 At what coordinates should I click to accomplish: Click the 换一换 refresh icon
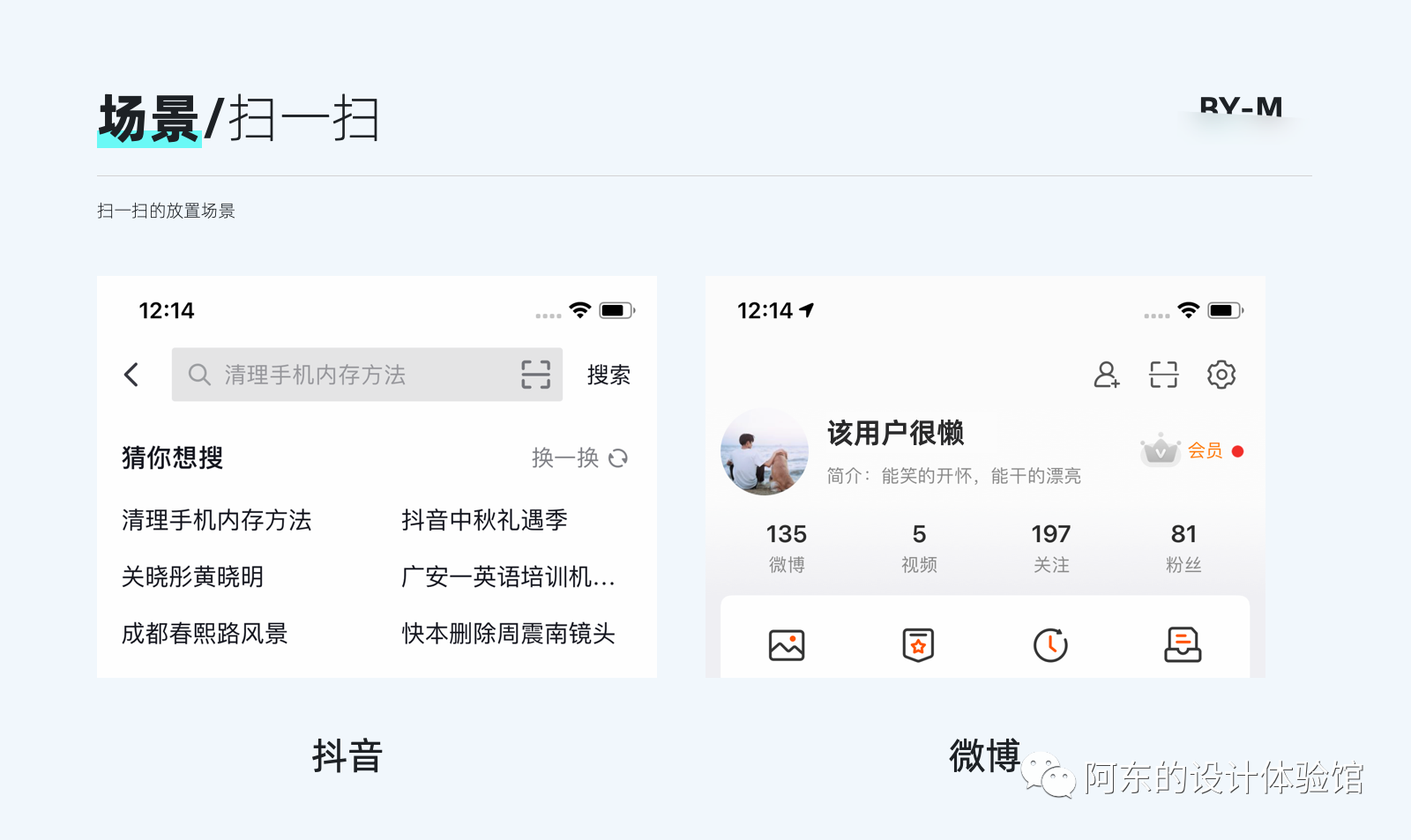click(618, 457)
